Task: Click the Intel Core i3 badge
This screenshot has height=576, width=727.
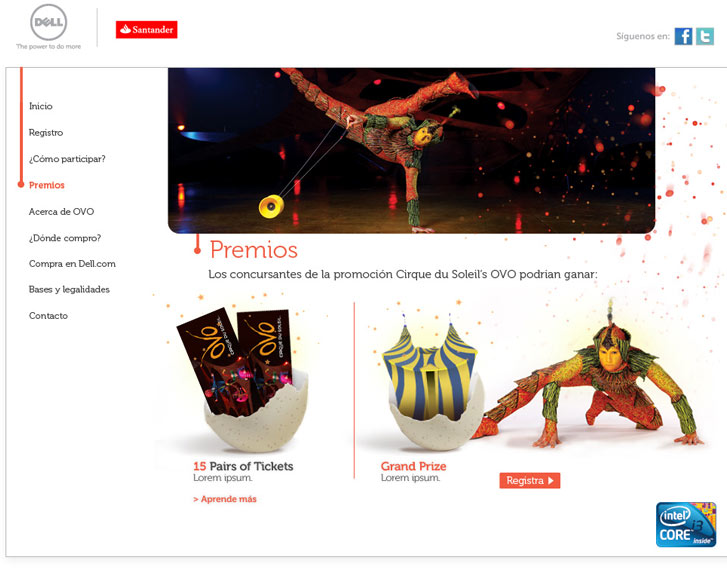Action: point(686,525)
